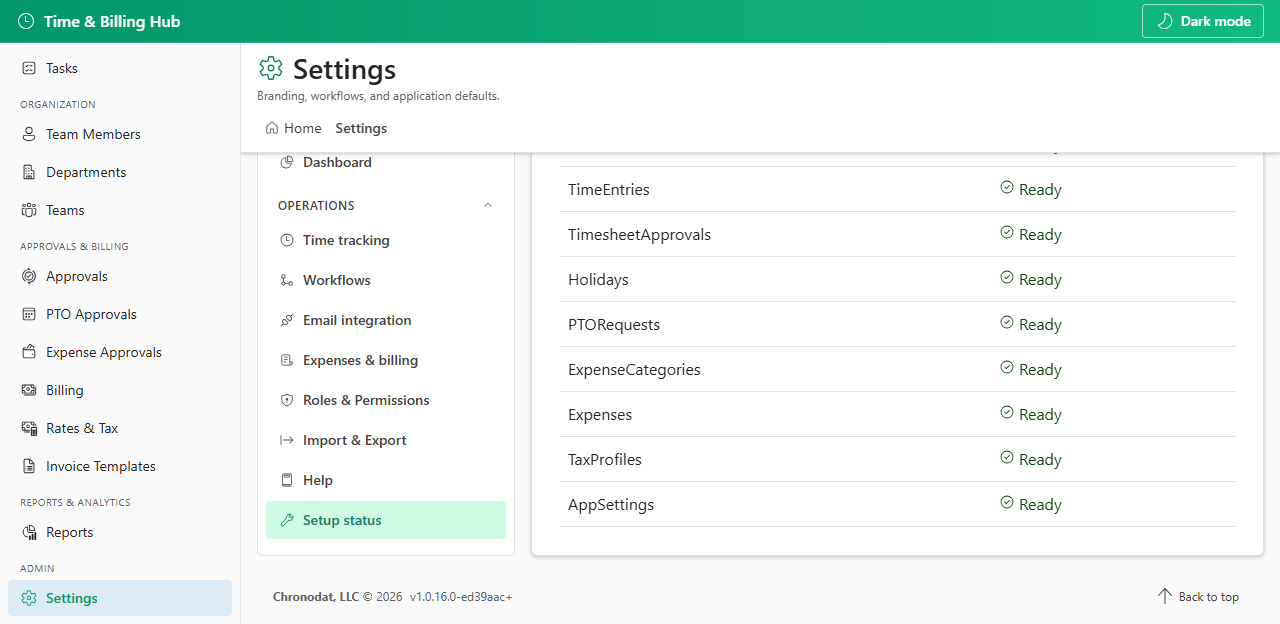Viewport: 1280px width, 624px height.
Task: Click the Help book icon
Action: coord(286,480)
